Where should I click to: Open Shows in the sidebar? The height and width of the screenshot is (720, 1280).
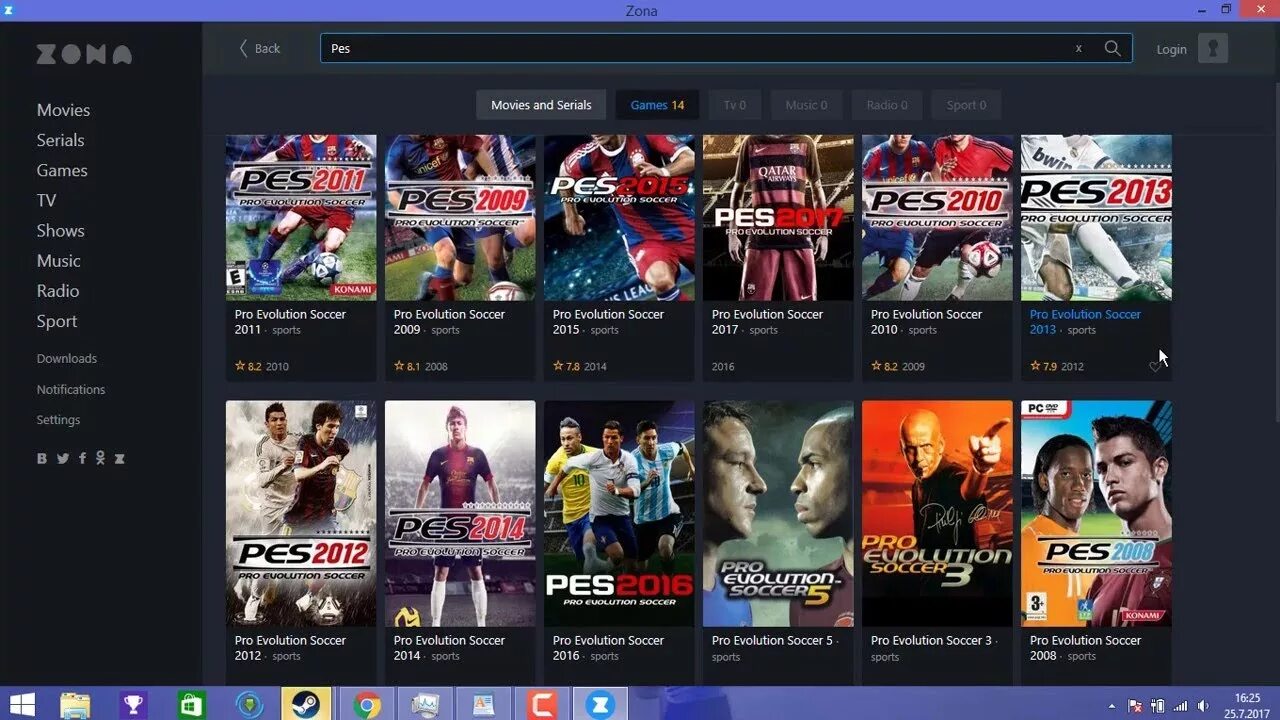pos(60,230)
